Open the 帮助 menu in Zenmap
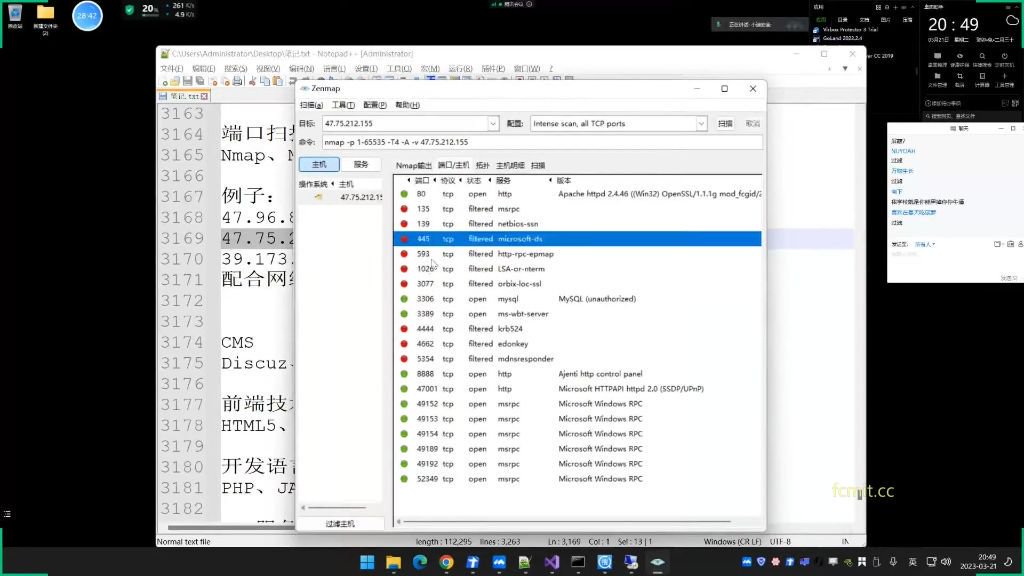This screenshot has width=1024, height=576. (407, 105)
